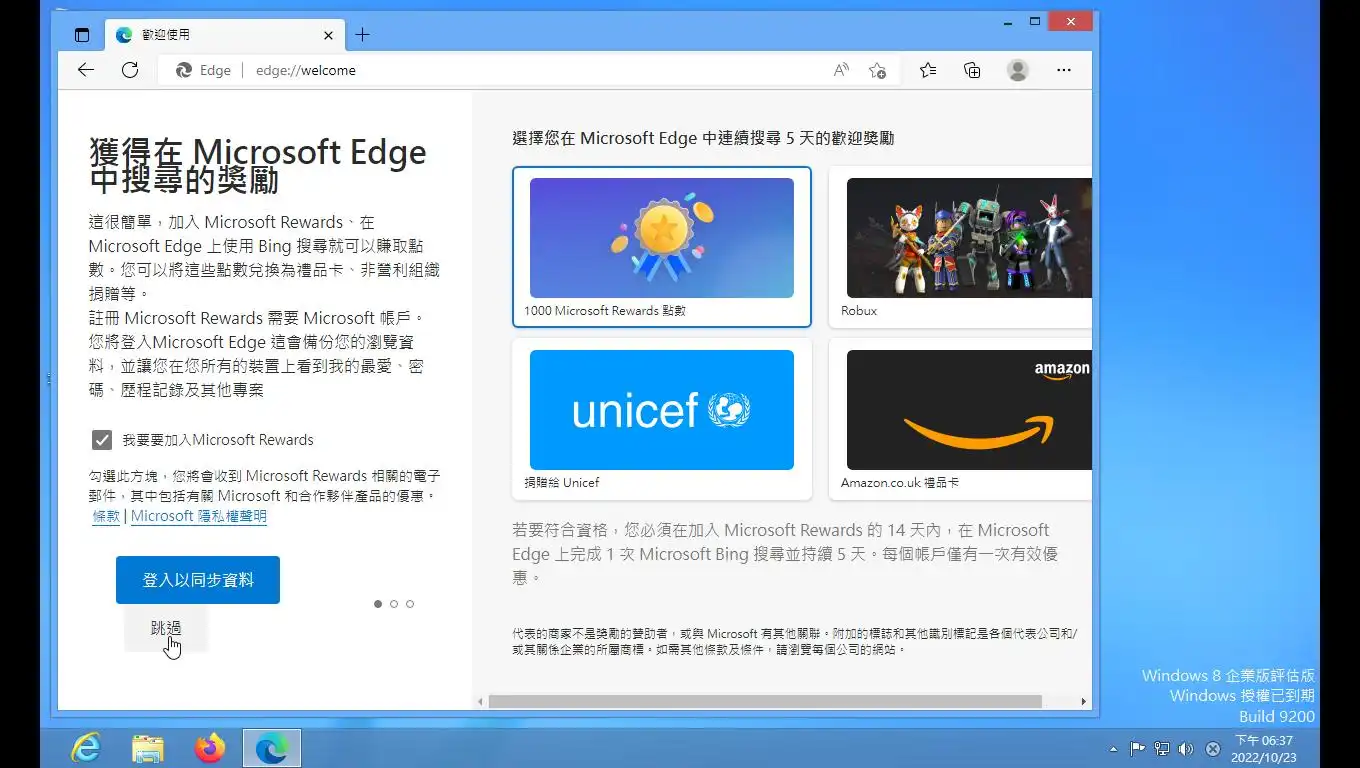Refresh the current page

click(130, 70)
